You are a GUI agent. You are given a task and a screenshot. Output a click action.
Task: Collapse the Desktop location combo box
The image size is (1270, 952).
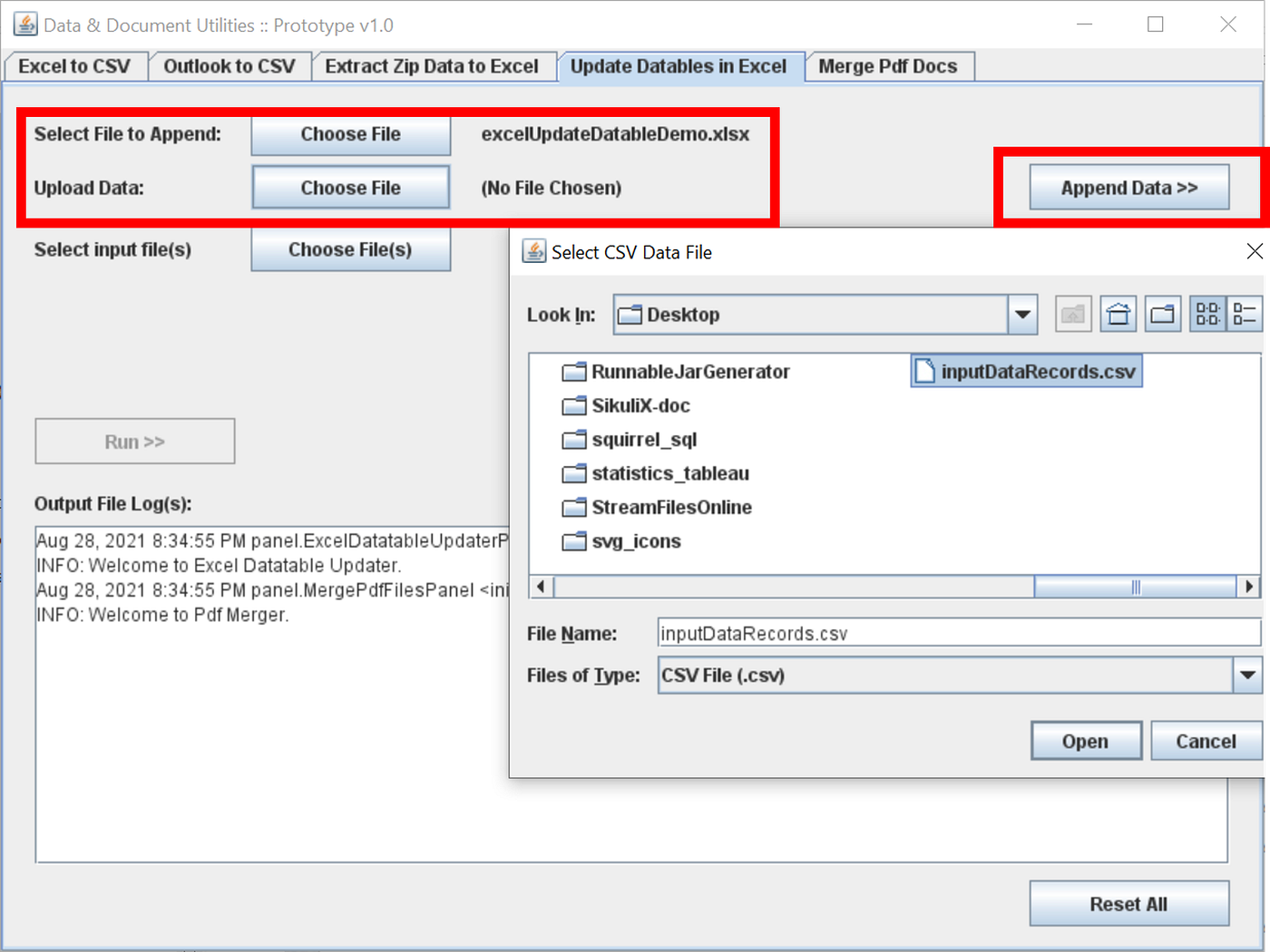coord(1022,315)
